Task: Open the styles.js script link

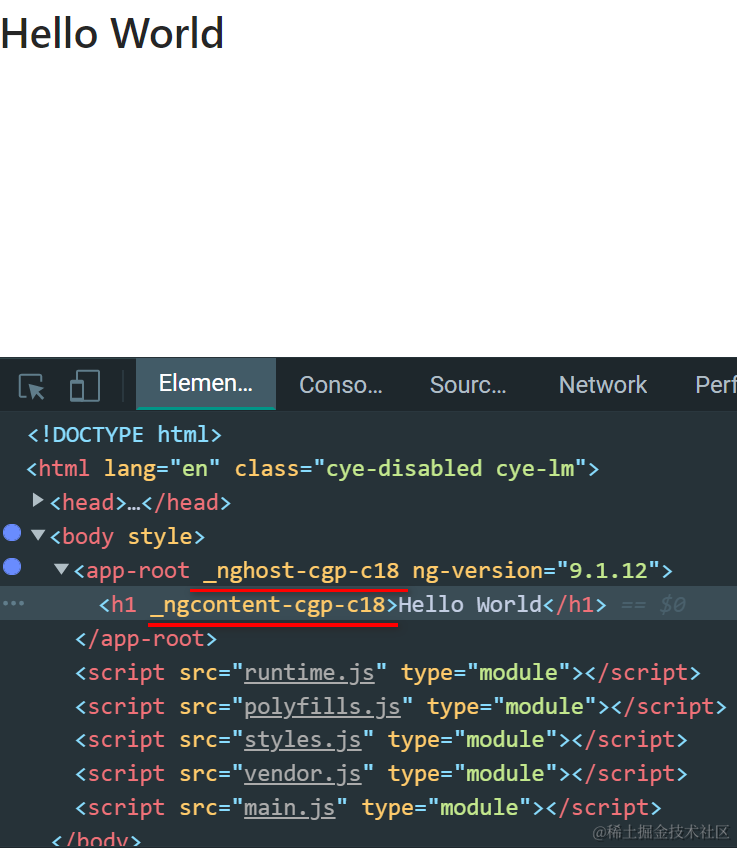Action: coord(302,740)
